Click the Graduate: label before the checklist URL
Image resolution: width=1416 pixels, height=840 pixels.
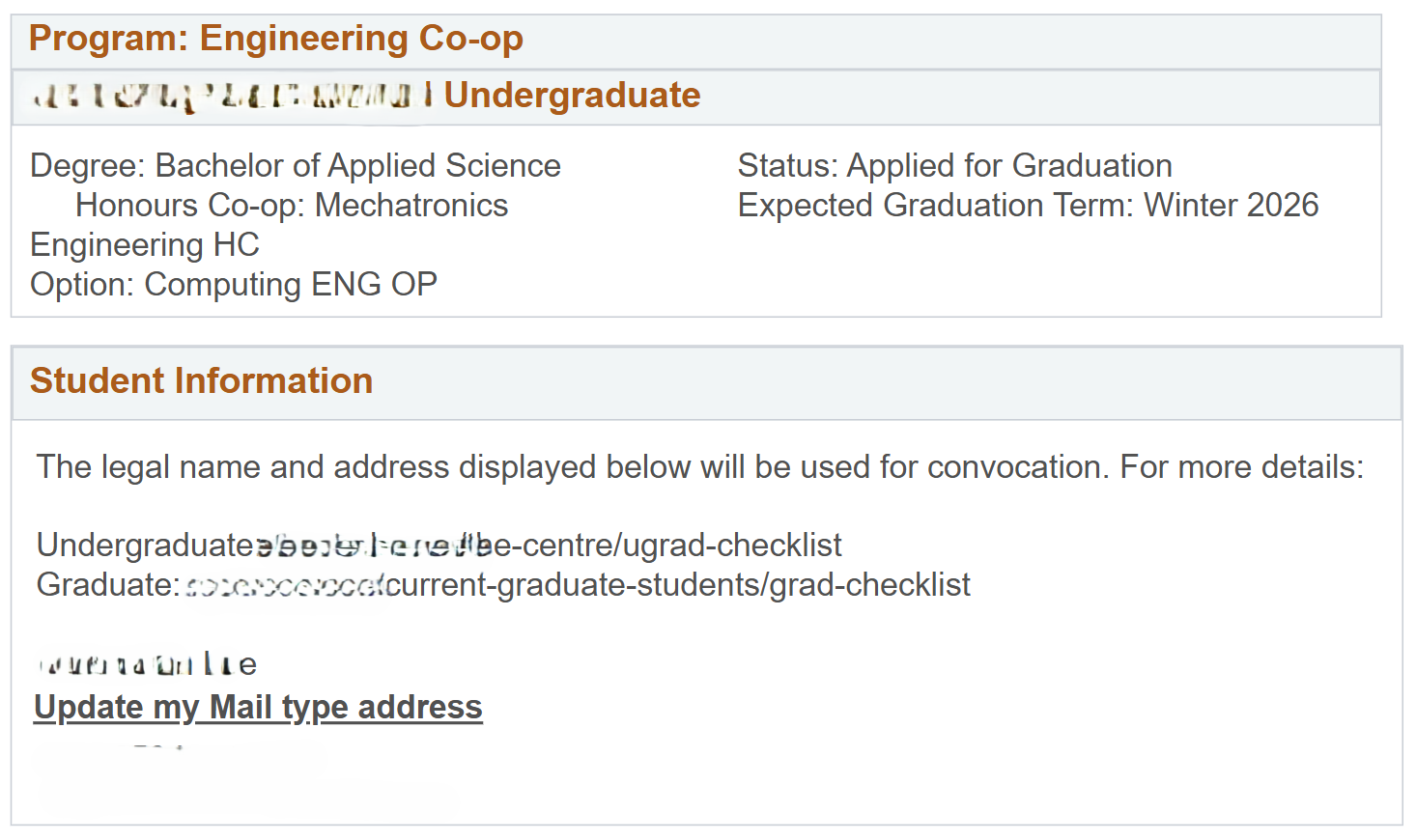[107, 585]
